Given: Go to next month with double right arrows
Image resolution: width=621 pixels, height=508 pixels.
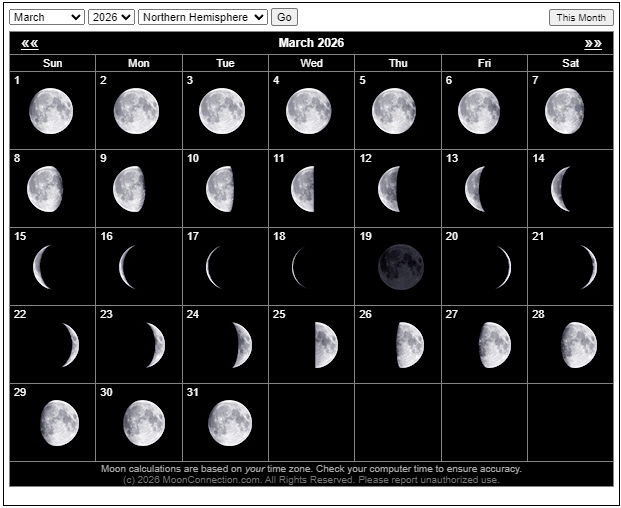Looking at the screenshot, I should pos(593,43).
